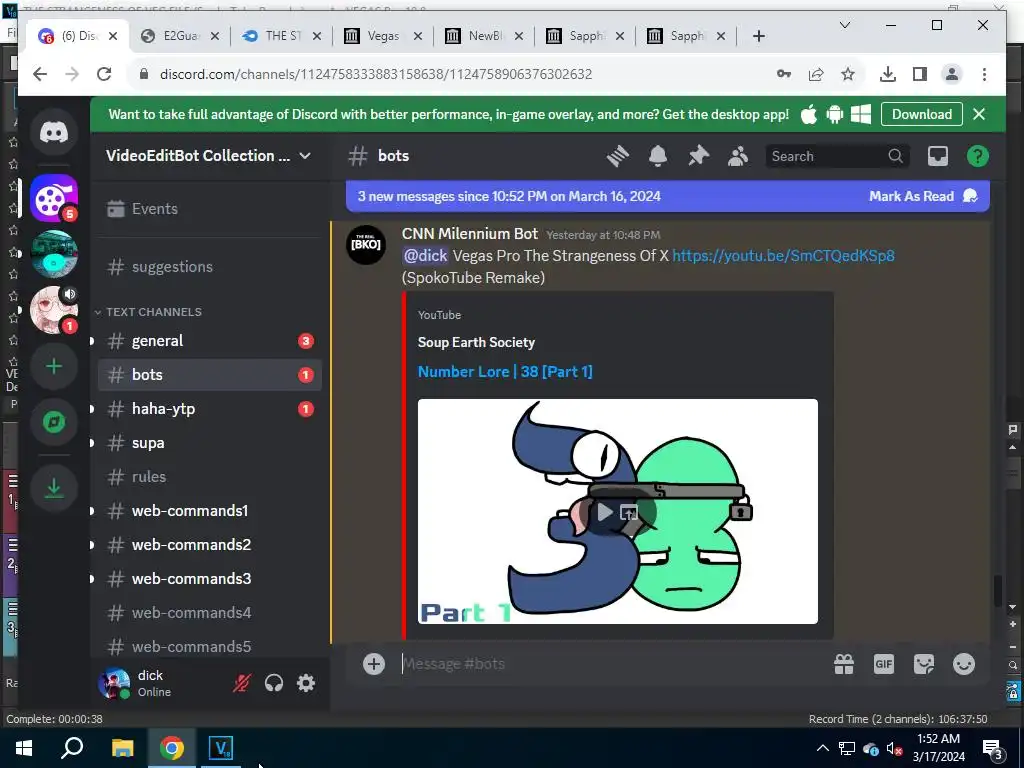This screenshot has width=1024, height=768.
Task: Open Chrome side panel icon
Action: tap(920, 74)
